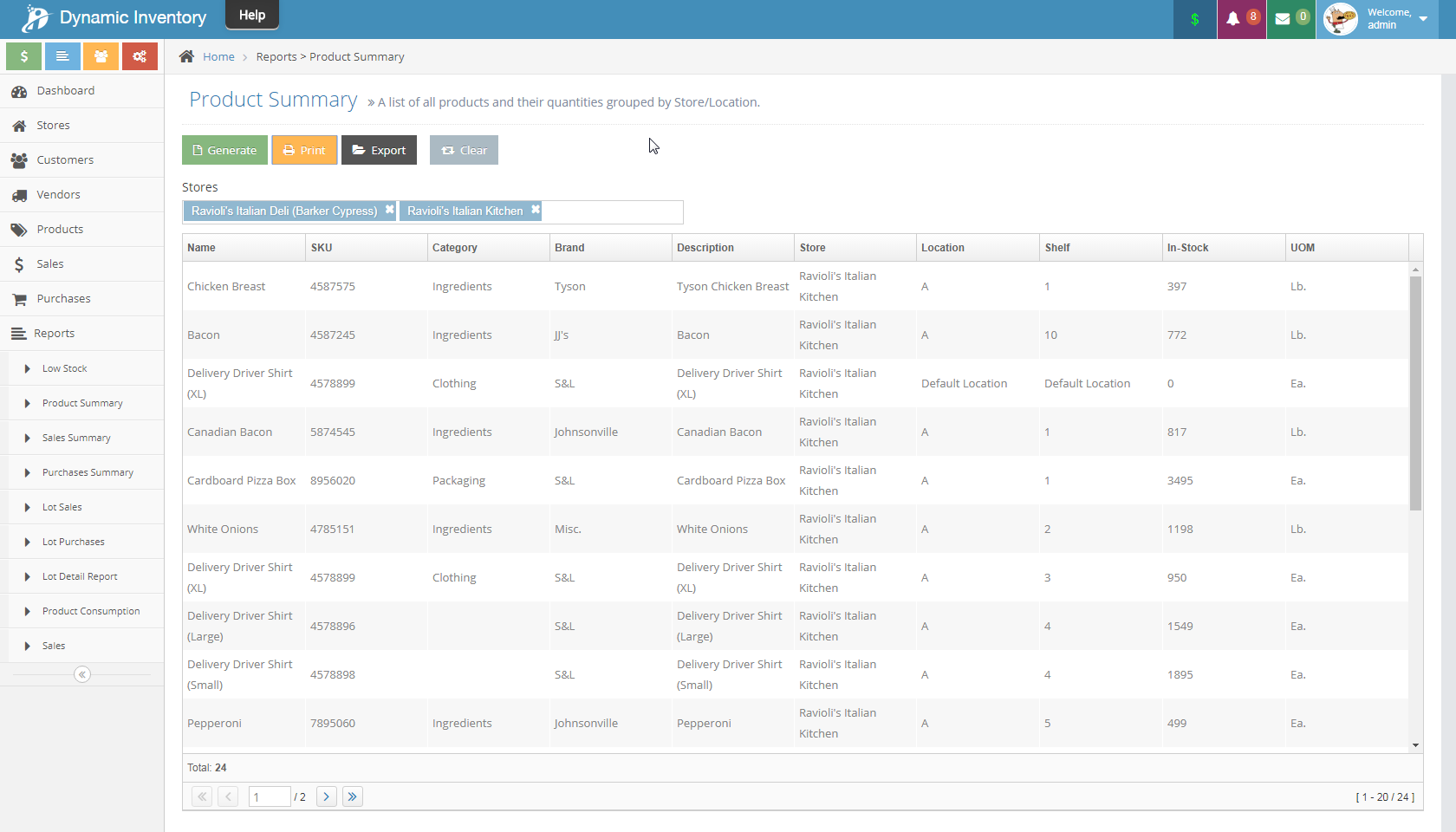This screenshot has height=832, width=1456.
Task: Open the quick sale dollar icon
Action: pos(23,55)
